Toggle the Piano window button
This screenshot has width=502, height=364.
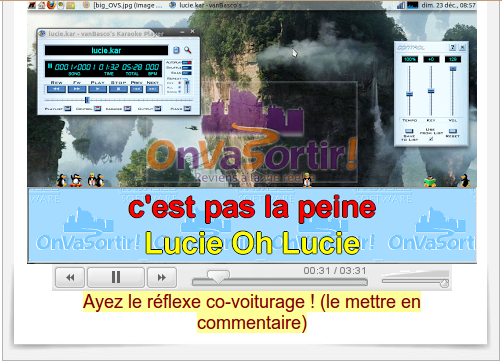coord(187,109)
